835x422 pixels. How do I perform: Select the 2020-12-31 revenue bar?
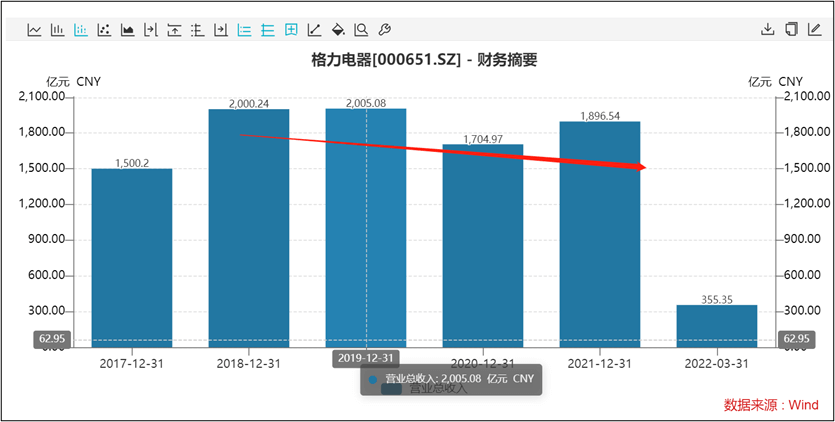tap(483, 246)
